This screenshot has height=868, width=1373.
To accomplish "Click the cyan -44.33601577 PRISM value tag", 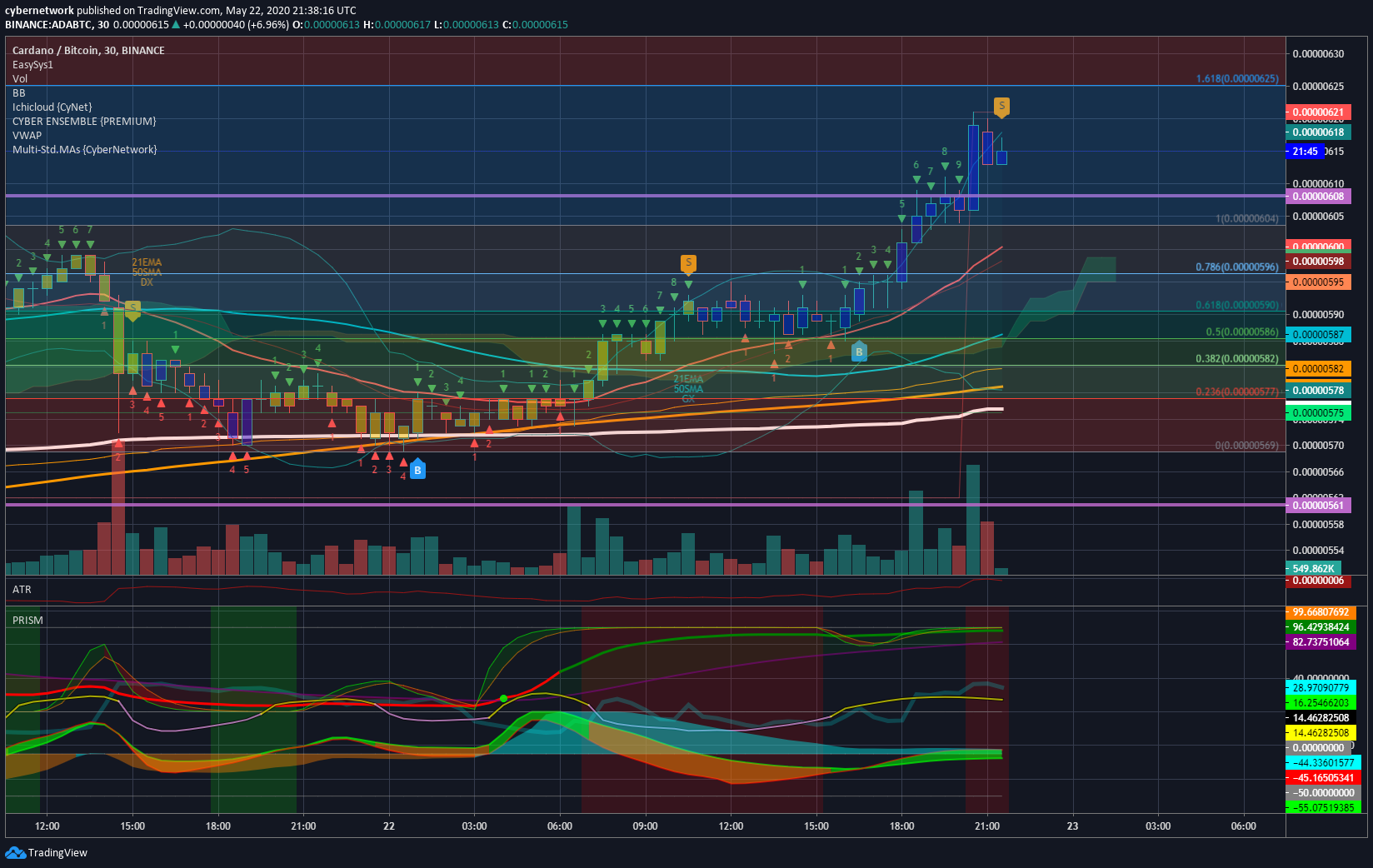I will [1324, 763].
